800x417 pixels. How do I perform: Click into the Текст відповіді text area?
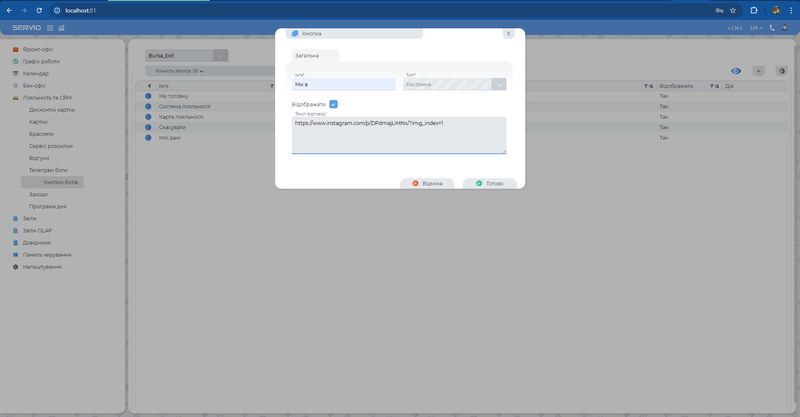[398, 135]
